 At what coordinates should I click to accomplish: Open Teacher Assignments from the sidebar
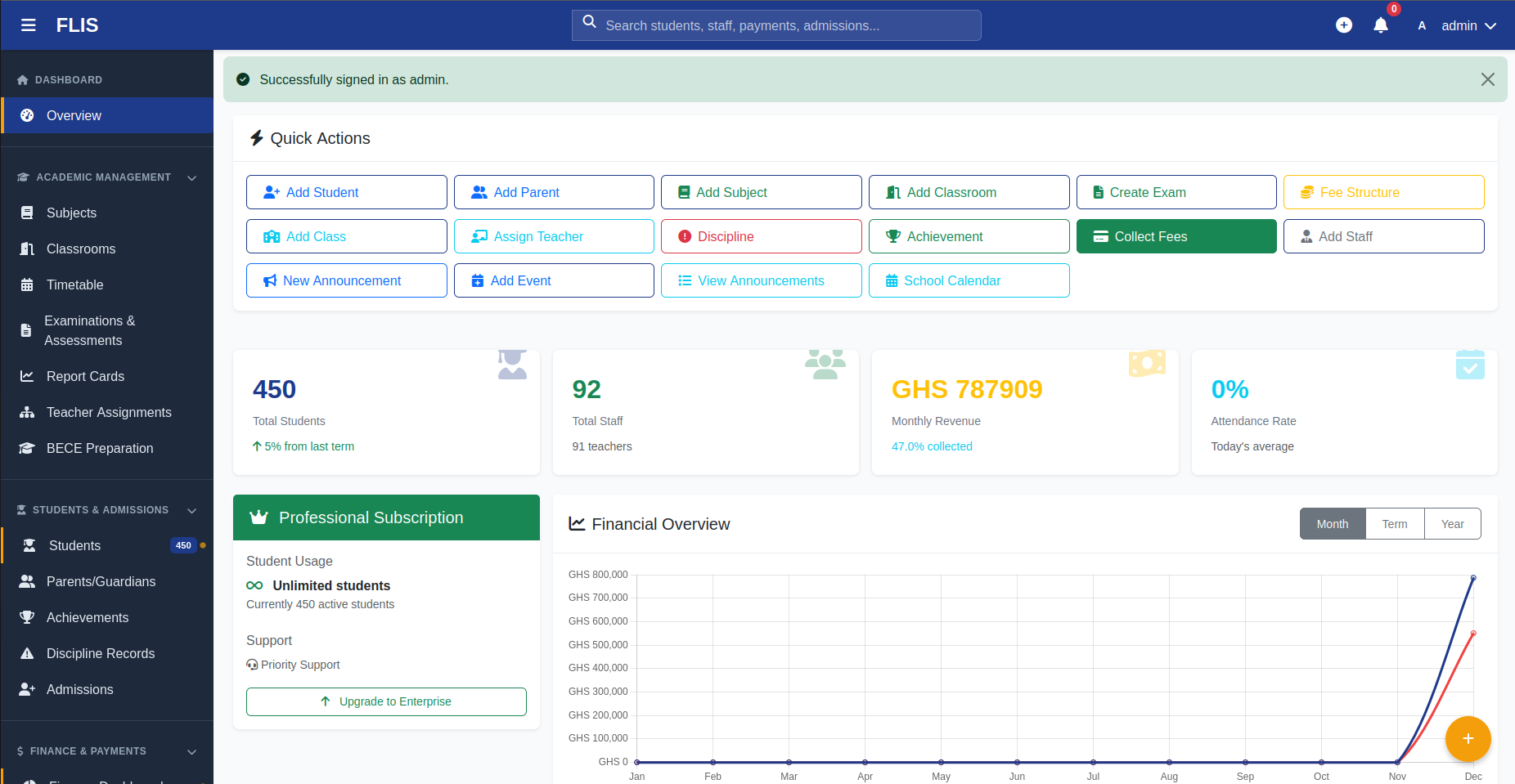click(x=109, y=412)
